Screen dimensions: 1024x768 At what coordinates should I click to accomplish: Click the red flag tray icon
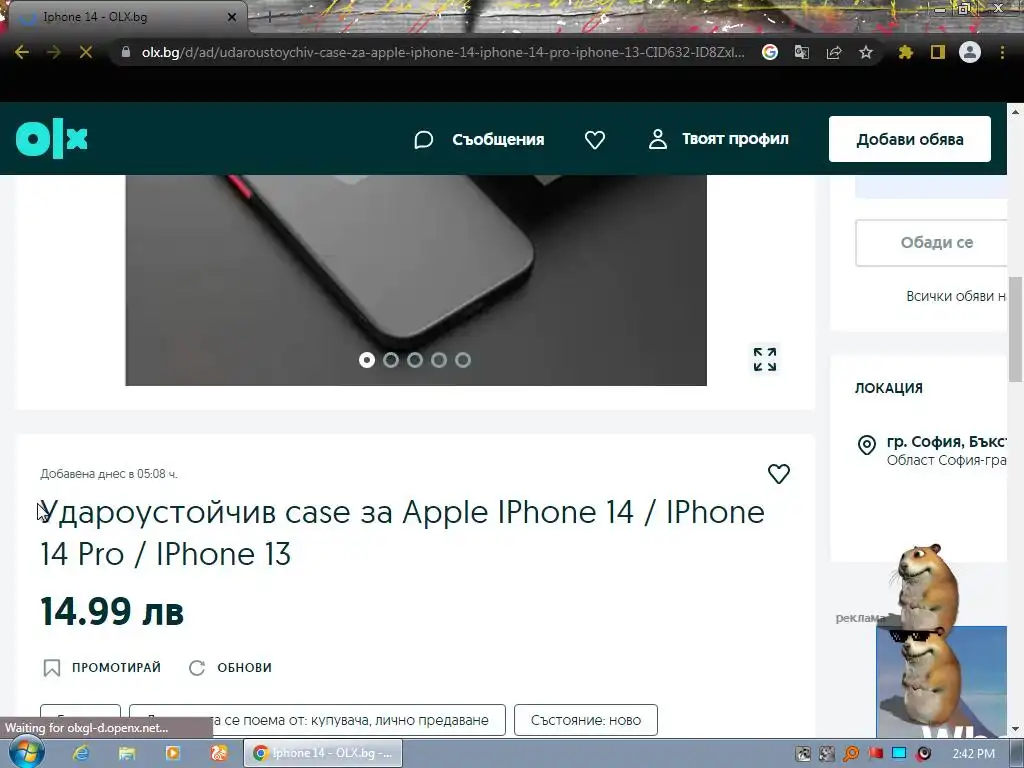tap(875, 754)
